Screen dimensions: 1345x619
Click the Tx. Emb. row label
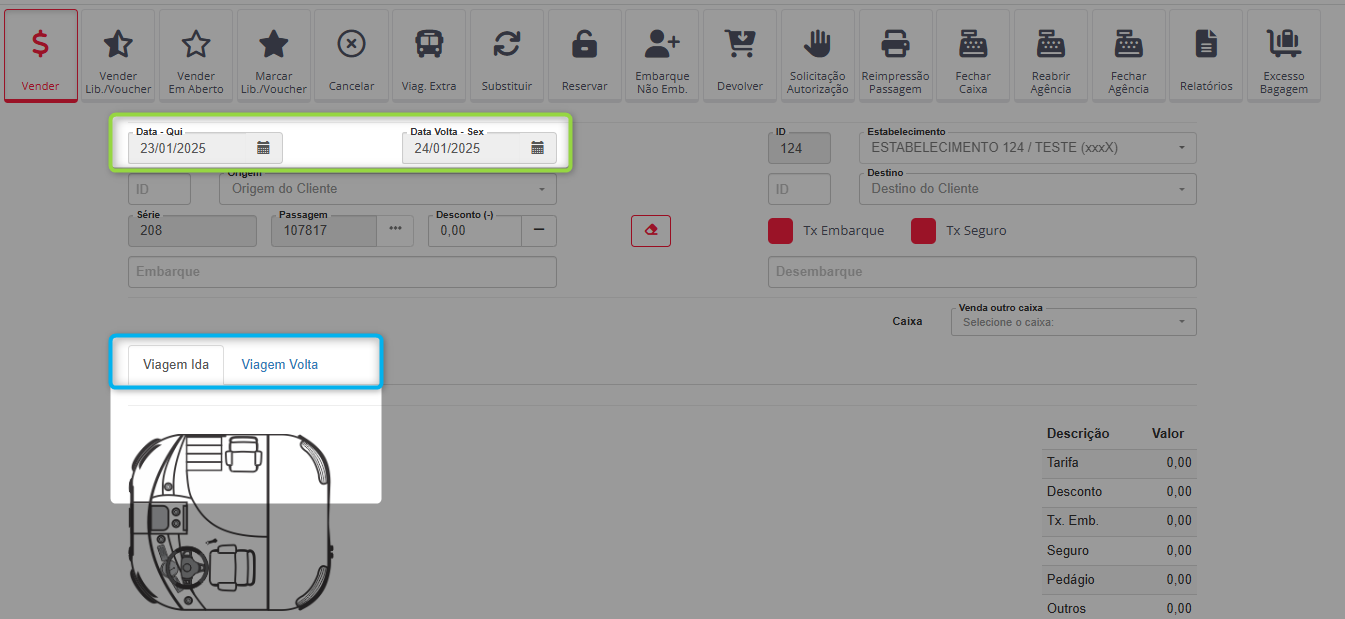click(x=1073, y=521)
